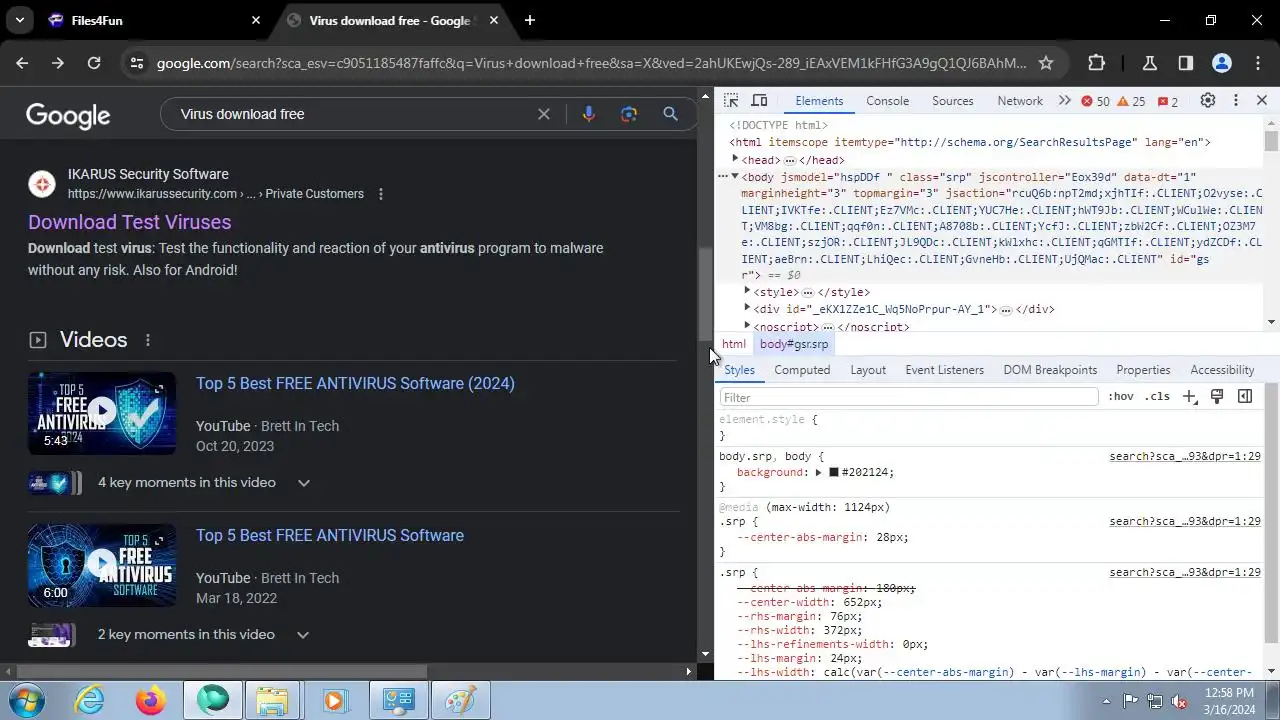The height and width of the screenshot is (720, 1280).
Task: Toggle the rendering emulations paintbrush icon
Action: coord(1217,397)
